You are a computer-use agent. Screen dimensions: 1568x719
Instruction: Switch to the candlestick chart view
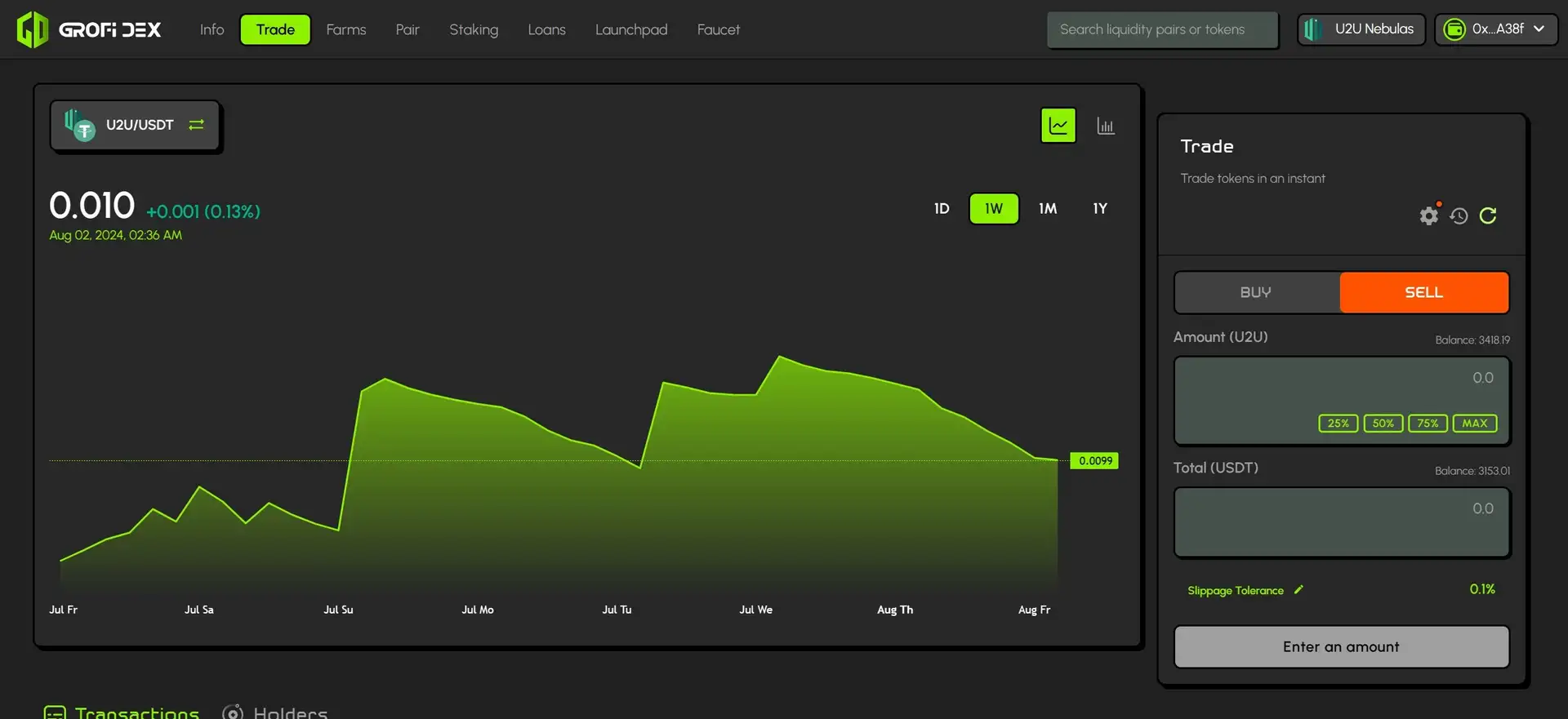1105,126
